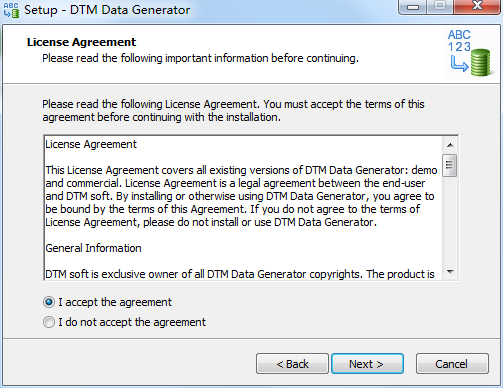Click the bold "License Agreement" page heading
This screenshot has width=503, height=388.
(x=81, y=42)
